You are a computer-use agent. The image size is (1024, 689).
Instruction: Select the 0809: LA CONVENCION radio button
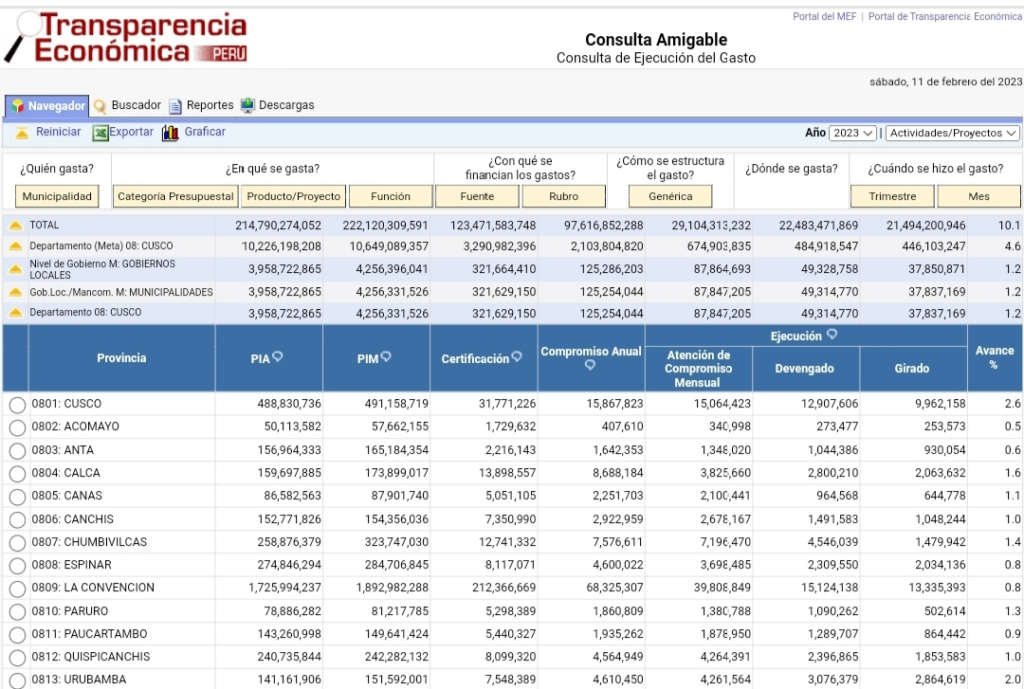[x=17, y=589]
